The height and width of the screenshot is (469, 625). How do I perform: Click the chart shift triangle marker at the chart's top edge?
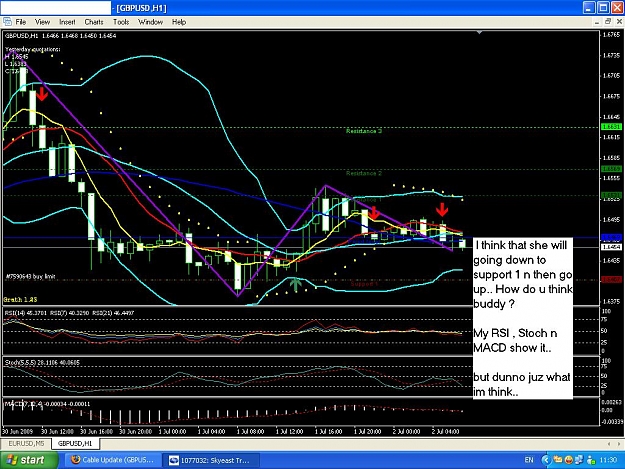coord(480,33)
